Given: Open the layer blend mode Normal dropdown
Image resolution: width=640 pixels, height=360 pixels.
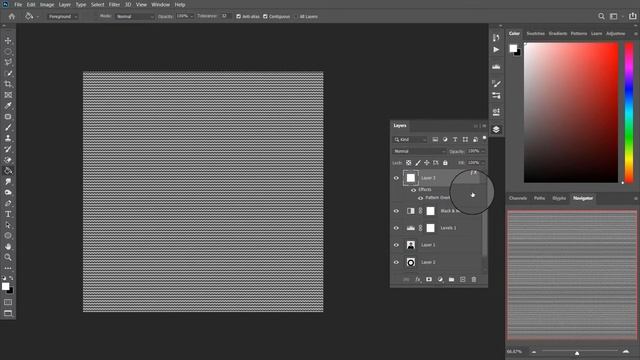Looking at the screenshot, I should [419, 151].
